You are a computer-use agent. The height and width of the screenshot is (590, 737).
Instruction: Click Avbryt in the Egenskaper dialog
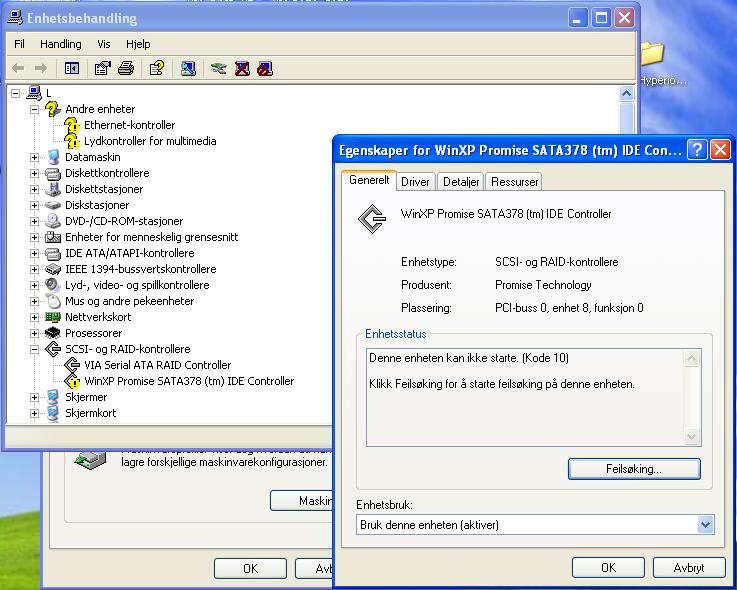pyautogui.click(x=689, y=568)
